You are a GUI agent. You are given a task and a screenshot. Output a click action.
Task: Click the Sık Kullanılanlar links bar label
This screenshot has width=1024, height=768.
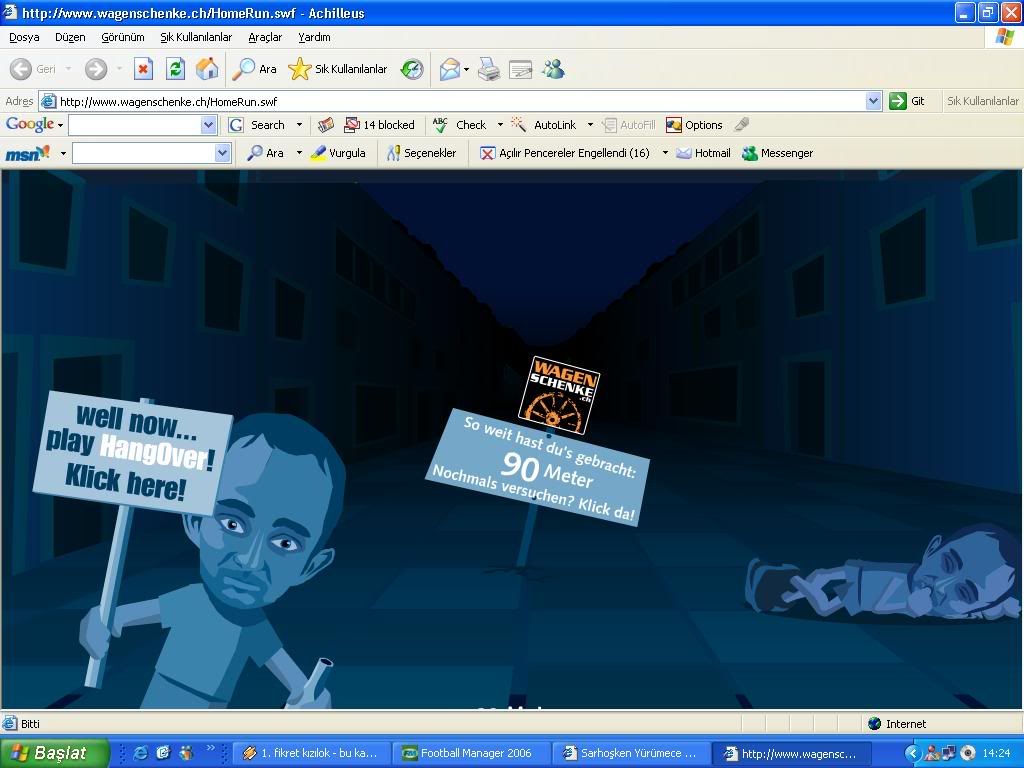[x=983, y=101]
